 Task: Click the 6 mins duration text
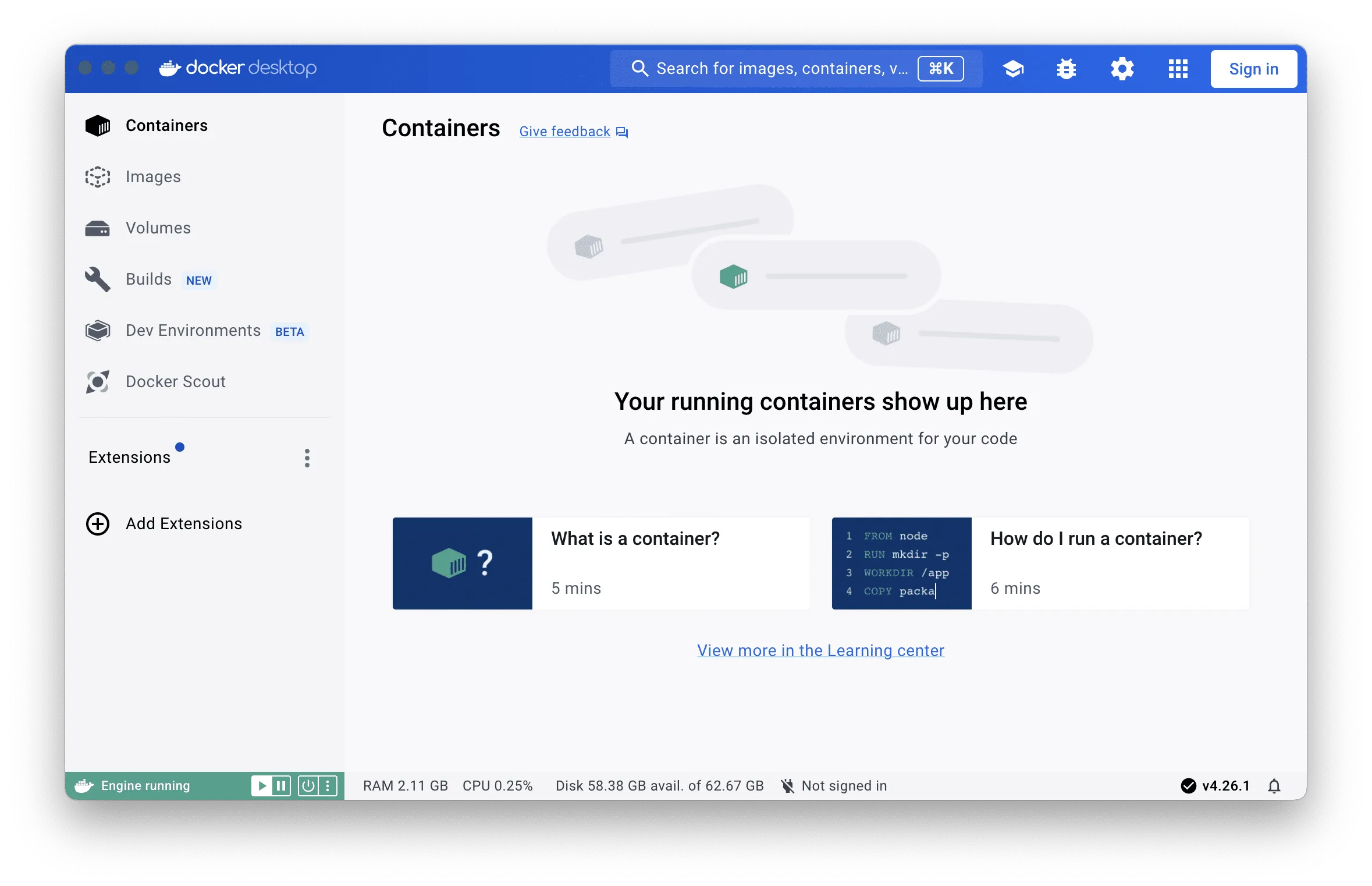tap(1015, 588)
